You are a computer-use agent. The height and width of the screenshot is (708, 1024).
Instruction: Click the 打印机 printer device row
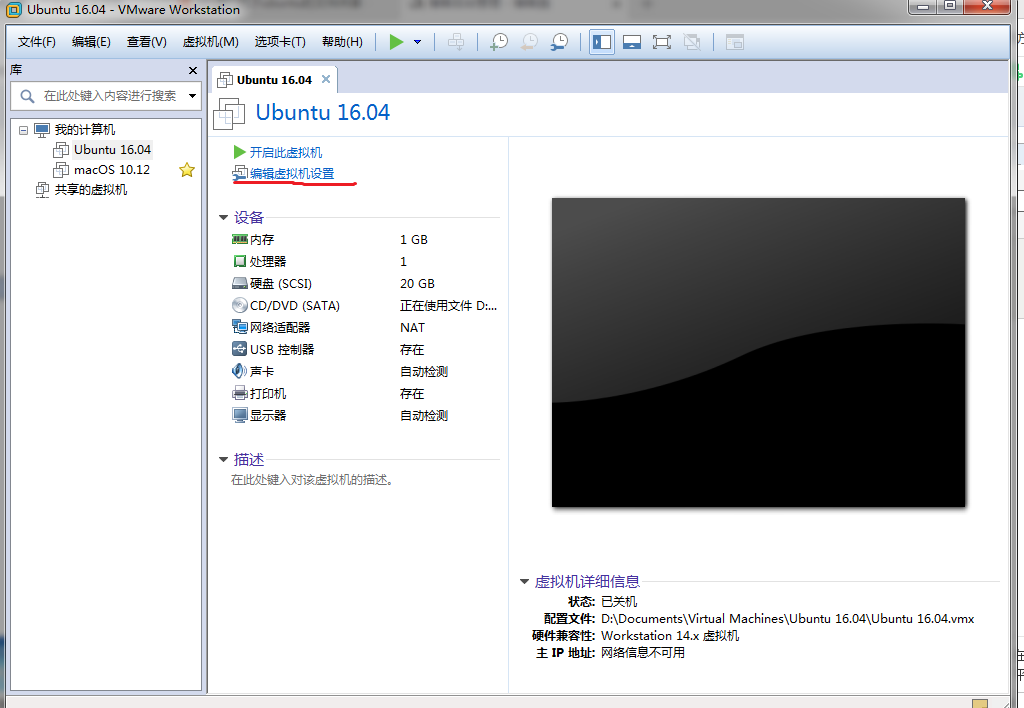(364, 393)
